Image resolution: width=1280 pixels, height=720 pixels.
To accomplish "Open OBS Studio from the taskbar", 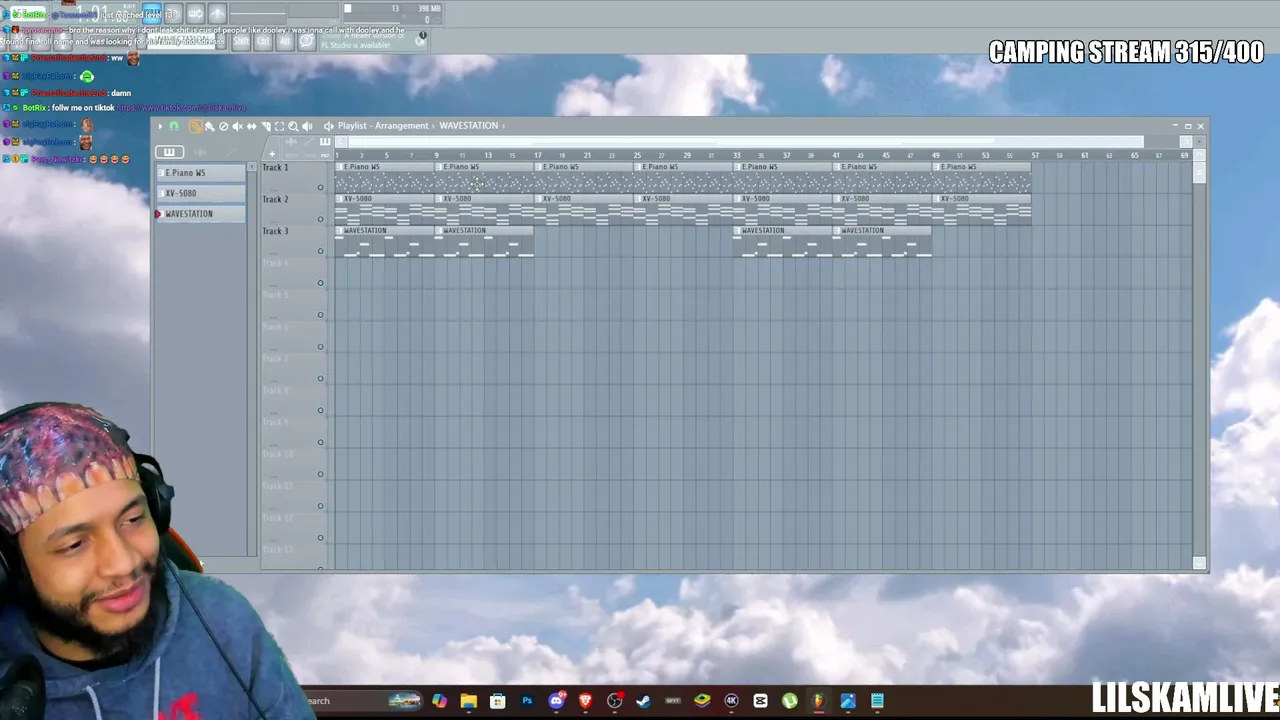I will [615, 701].
